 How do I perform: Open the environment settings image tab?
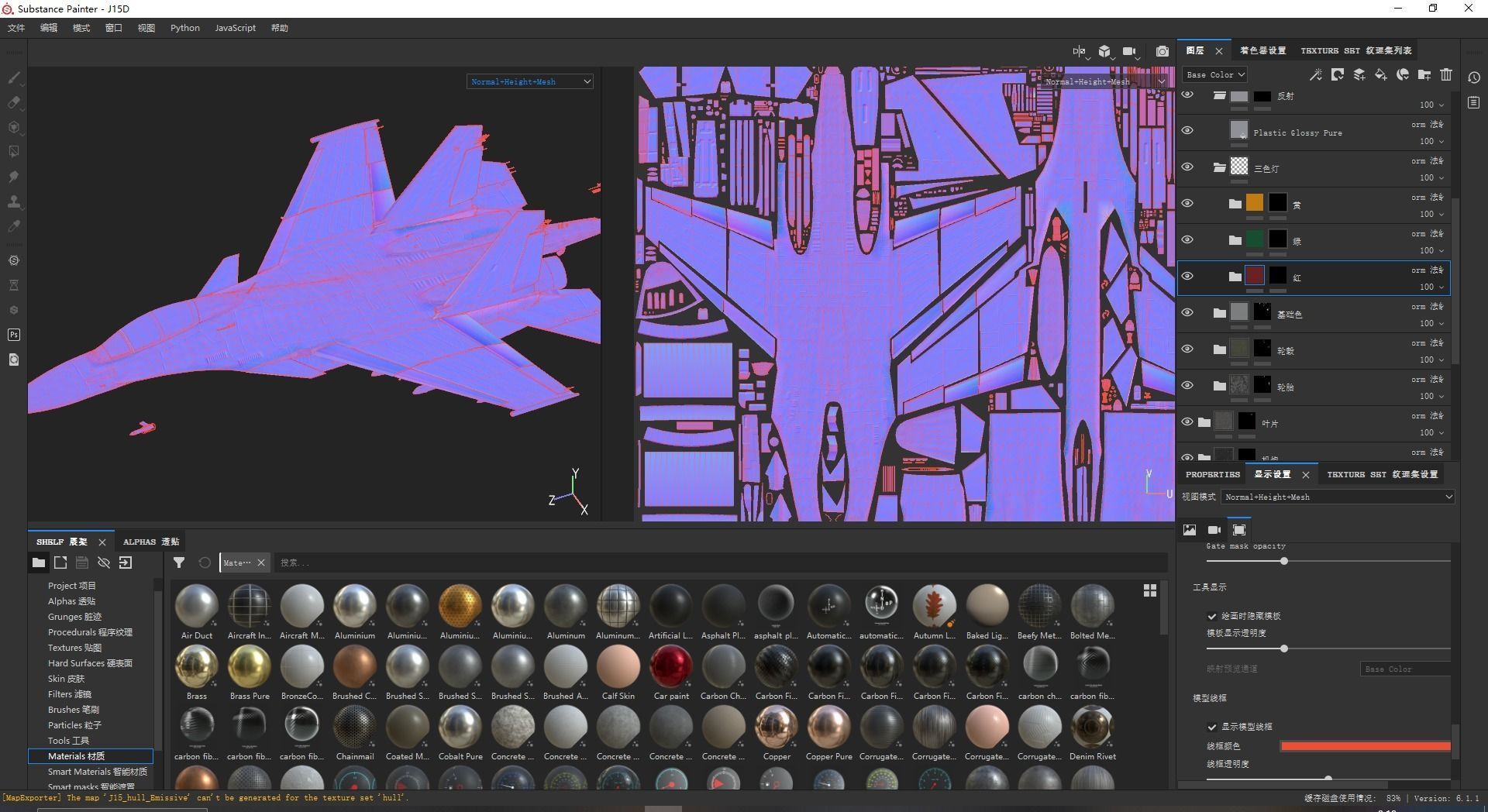1190,530
